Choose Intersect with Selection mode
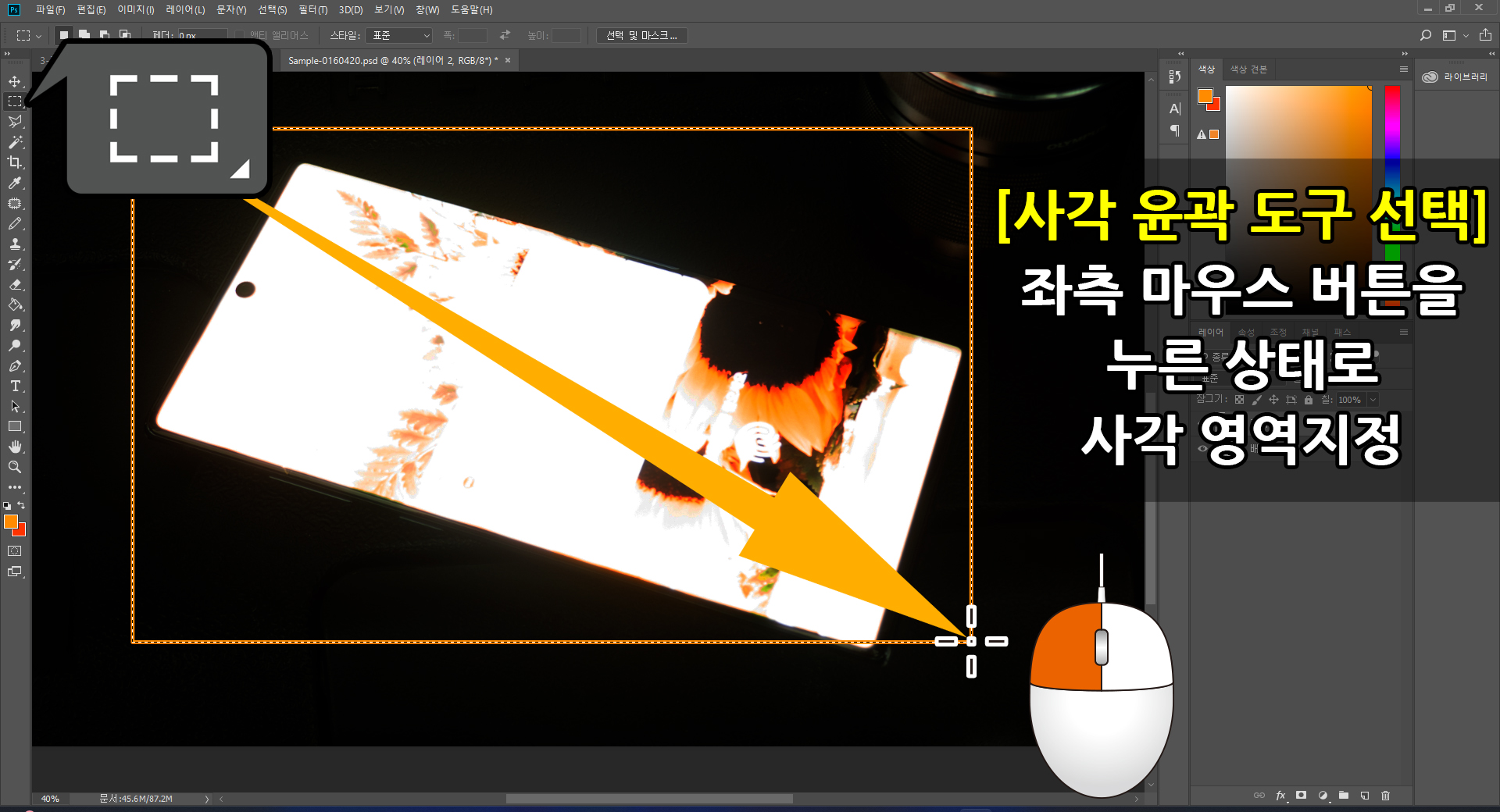This screenshot has height=812, width=1500. [x=125, y=35]
